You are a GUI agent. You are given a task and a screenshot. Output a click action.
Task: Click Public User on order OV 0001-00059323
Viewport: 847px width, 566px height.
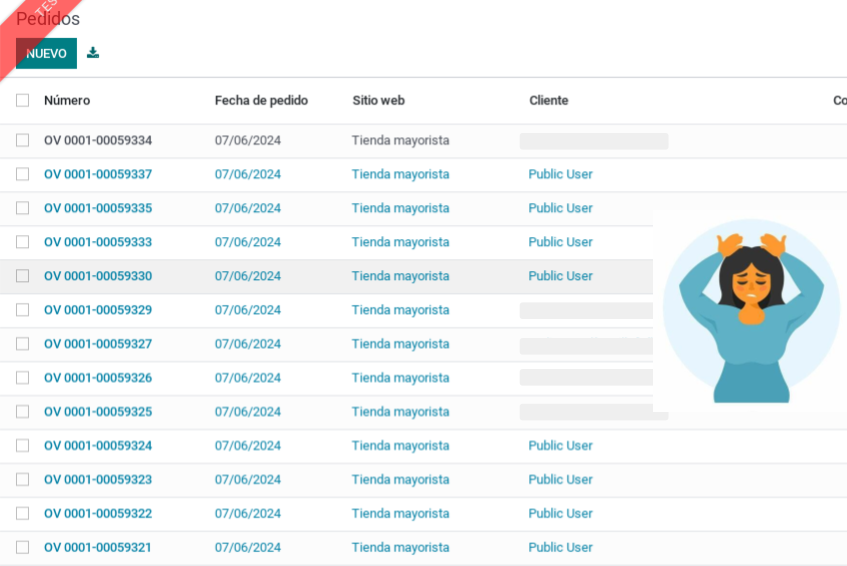click(560, 479)
